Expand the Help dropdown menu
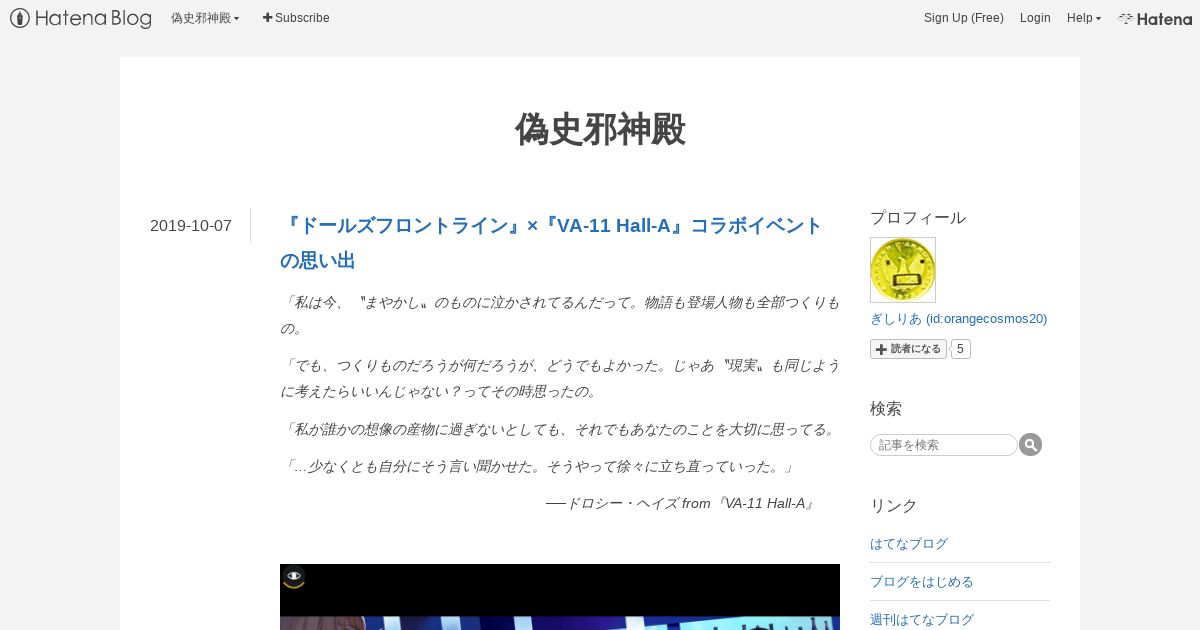1200x630 pixels. 1084,18
